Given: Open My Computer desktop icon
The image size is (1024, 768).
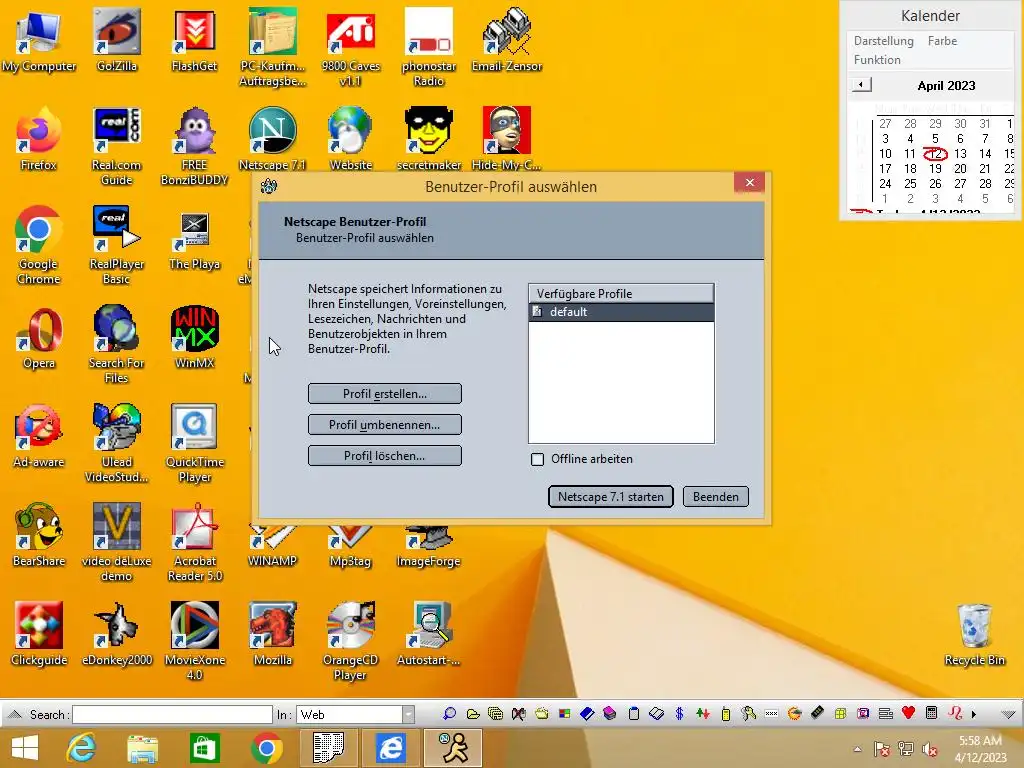Looking at the screenshot, I should point(39,40).
